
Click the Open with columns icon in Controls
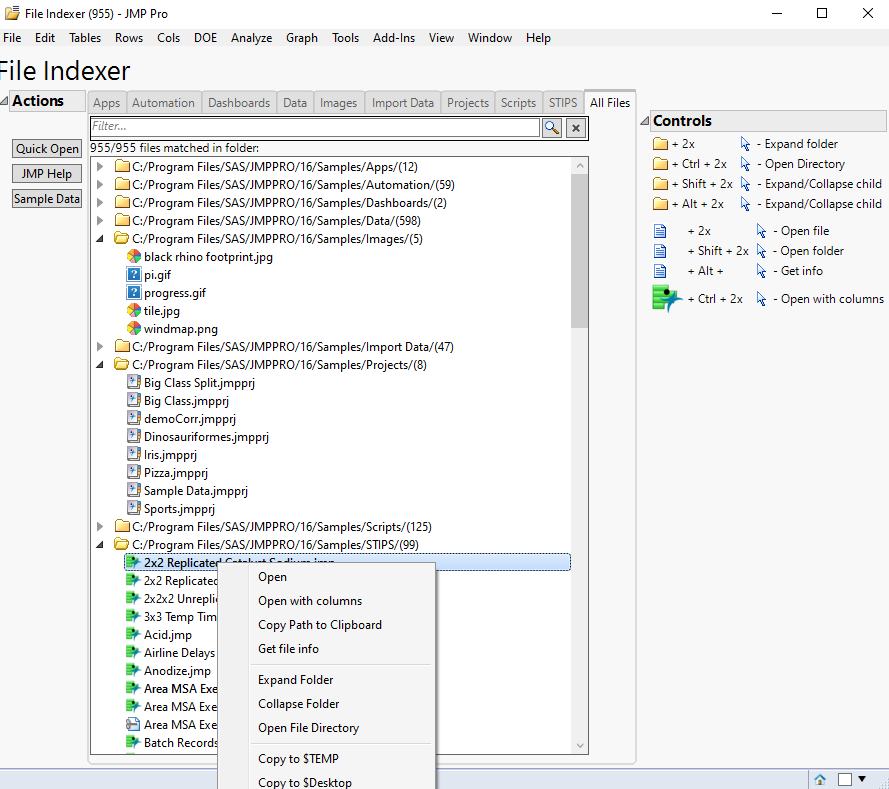coord(667,298)
